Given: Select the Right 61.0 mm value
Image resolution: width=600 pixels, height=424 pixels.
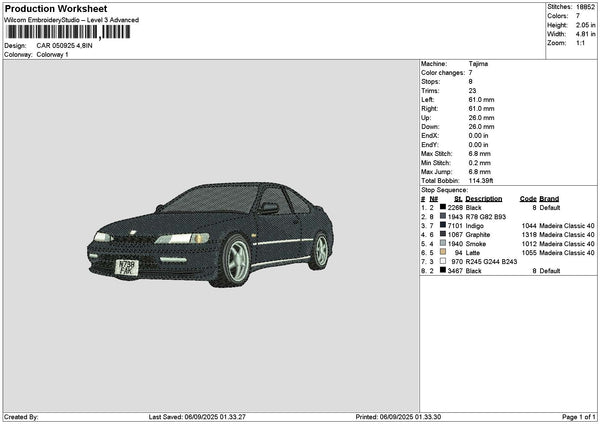Looking at the screenshot, I should (481, 109).
